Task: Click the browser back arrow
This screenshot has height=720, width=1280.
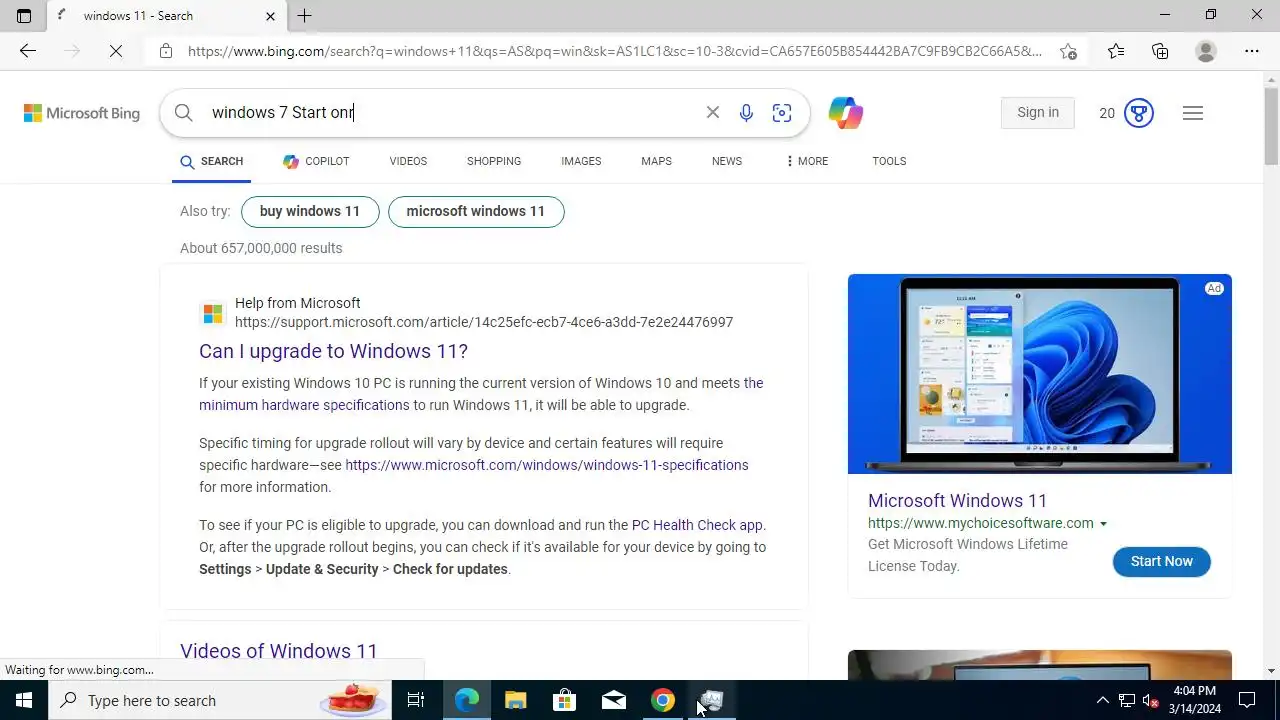Action: point(28,51)
